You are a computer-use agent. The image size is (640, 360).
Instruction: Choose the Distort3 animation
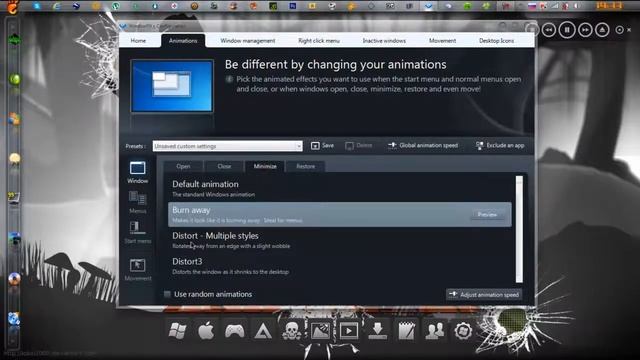coord(340,266)
